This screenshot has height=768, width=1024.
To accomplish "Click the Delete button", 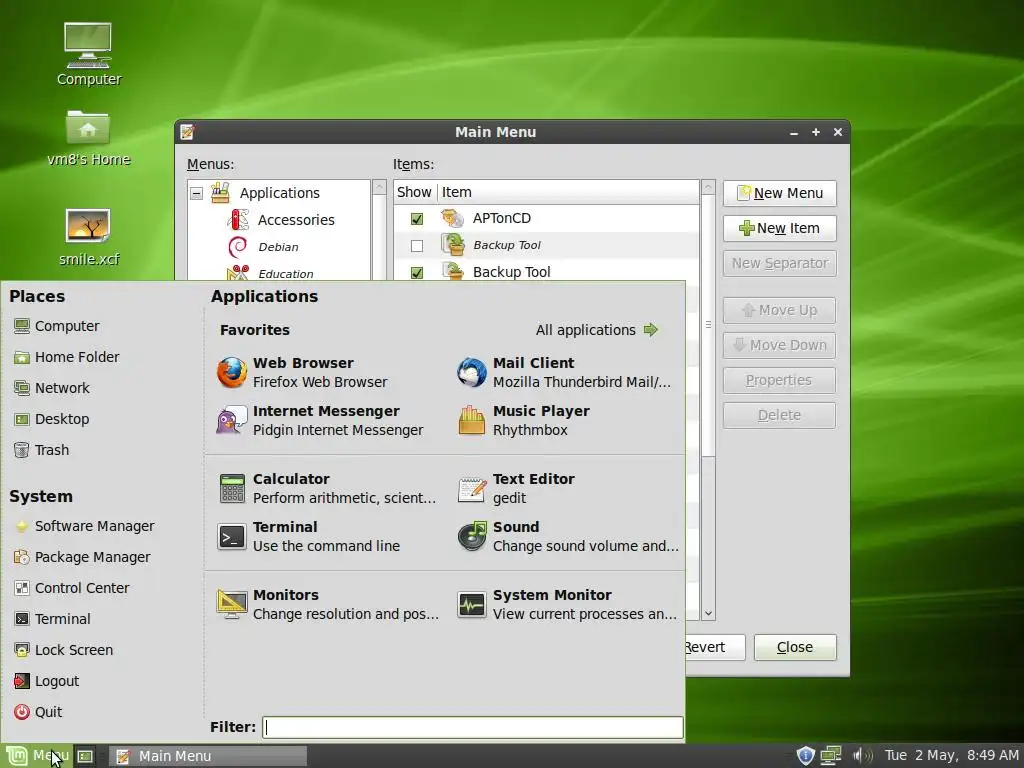I will click(x=780, y=415).
